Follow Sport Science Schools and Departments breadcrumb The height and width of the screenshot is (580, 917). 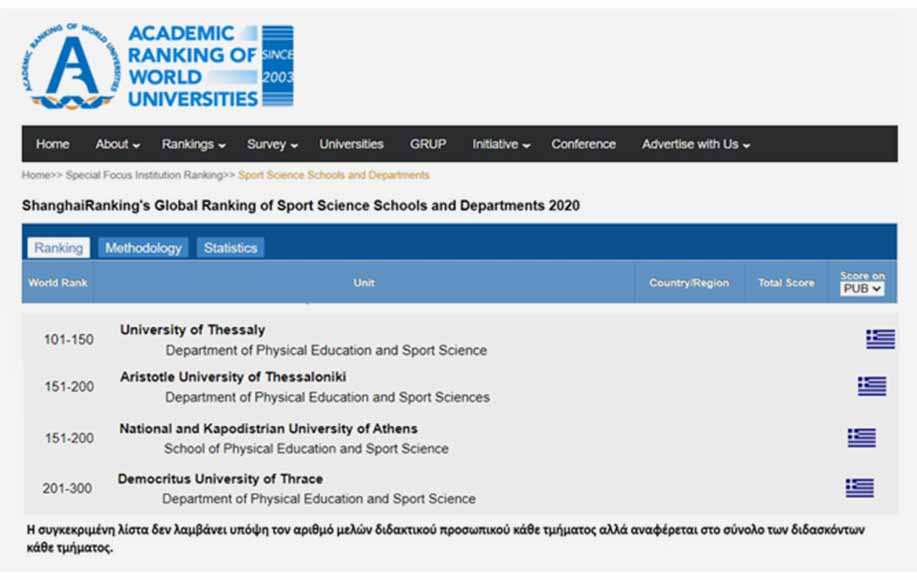coord(333,175)
